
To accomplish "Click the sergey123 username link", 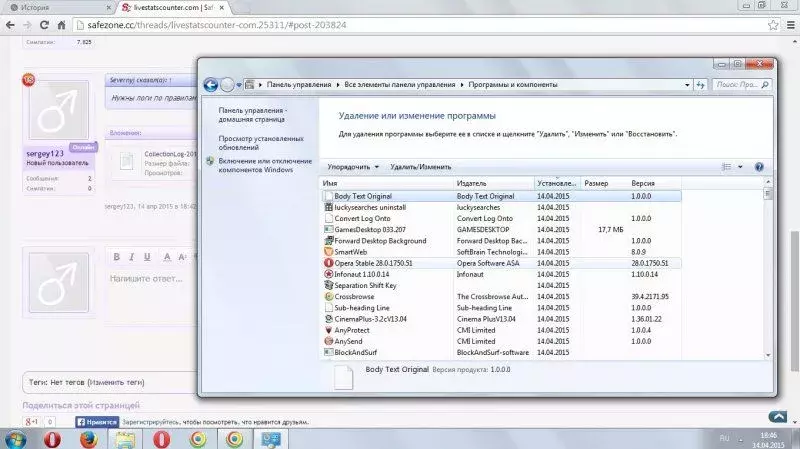I will [45, 154].
